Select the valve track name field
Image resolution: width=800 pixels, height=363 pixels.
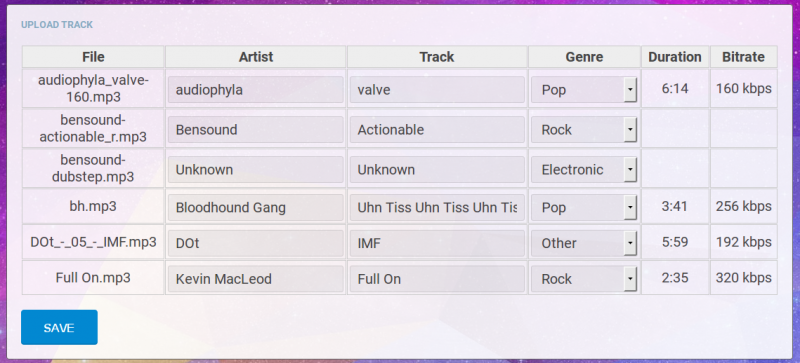pos(437,90)
